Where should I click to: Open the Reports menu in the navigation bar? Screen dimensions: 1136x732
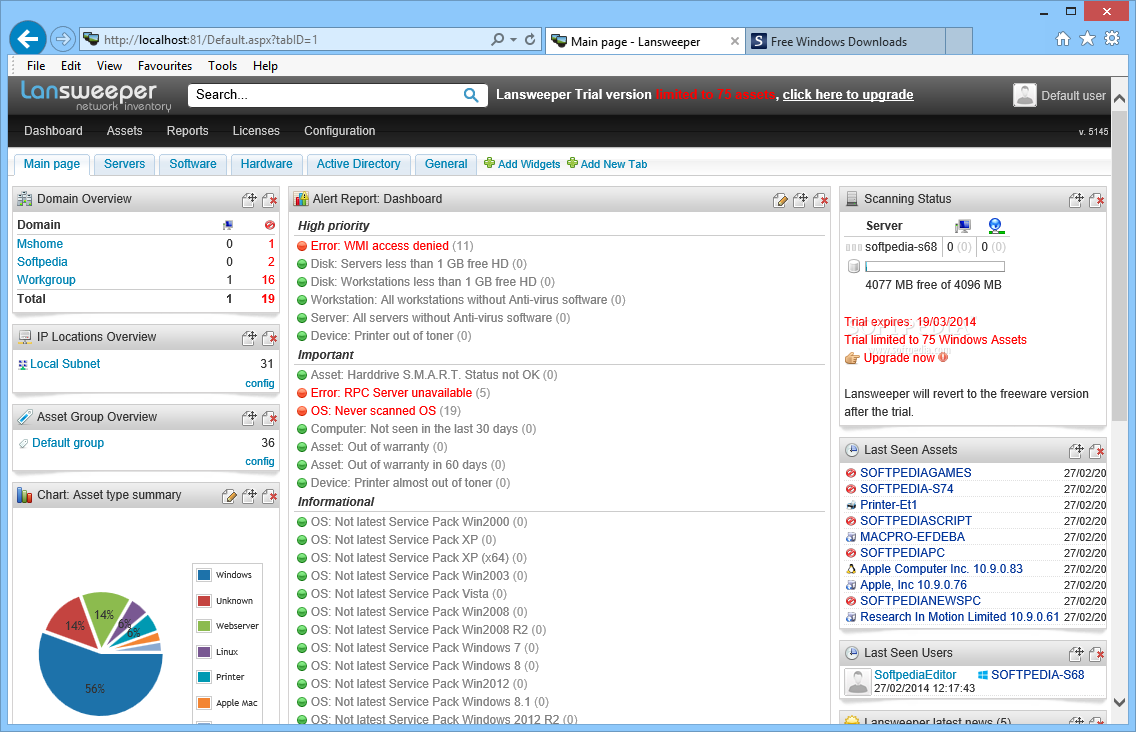point(187,131)
